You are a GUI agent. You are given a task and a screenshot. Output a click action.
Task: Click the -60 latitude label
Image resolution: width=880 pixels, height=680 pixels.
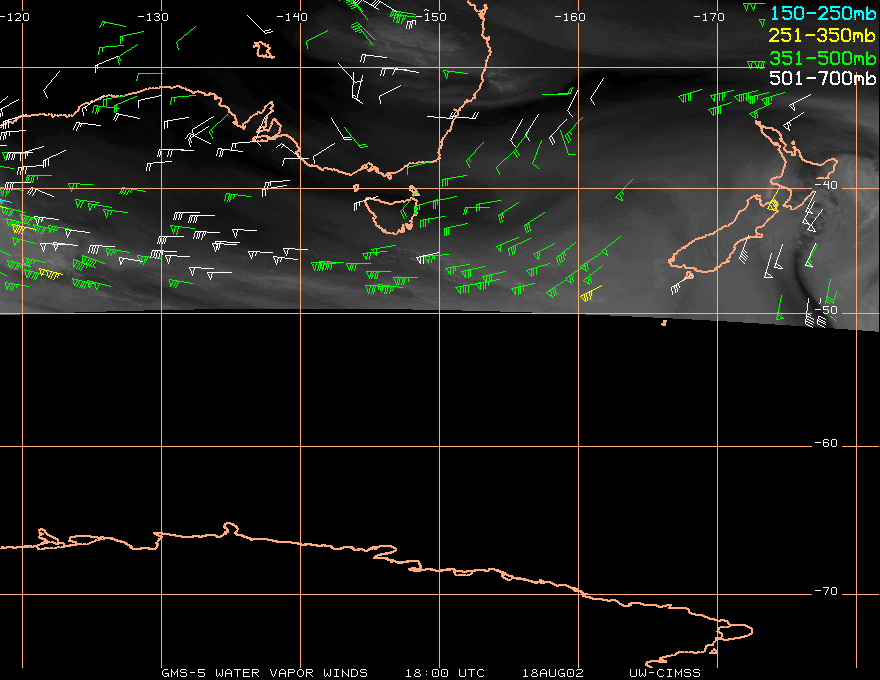click(826, 443)
